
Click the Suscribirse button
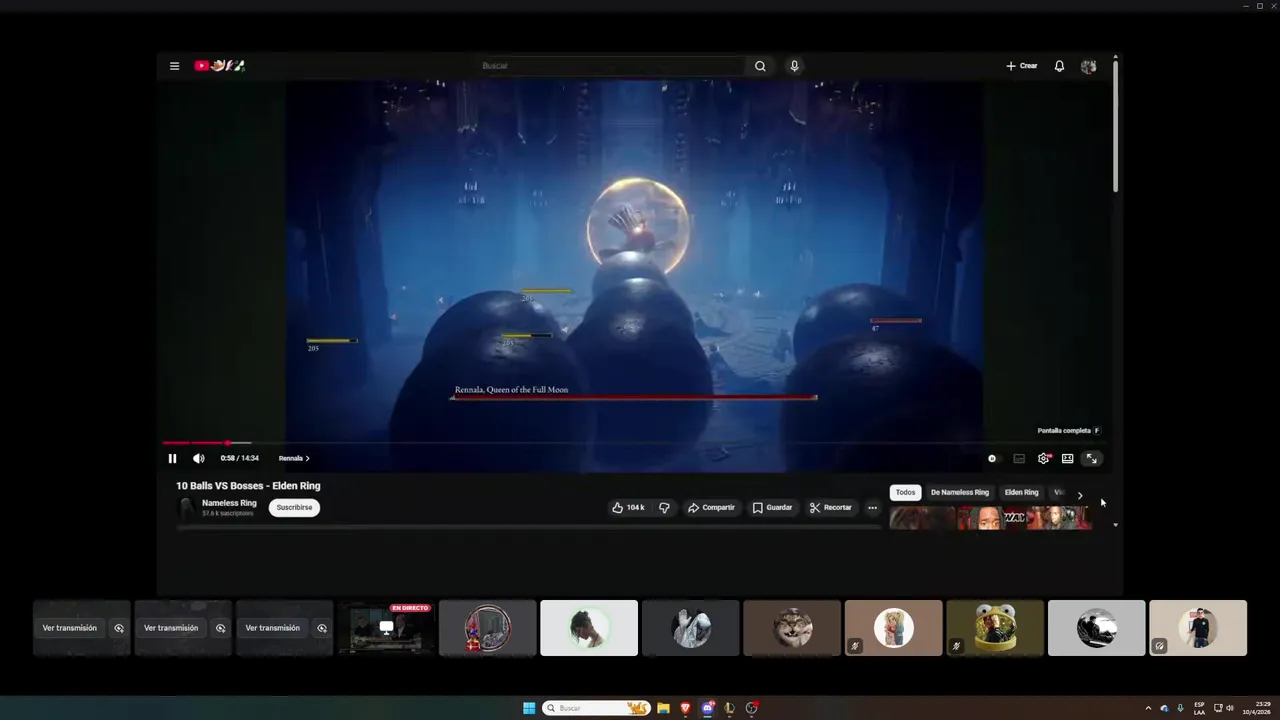(294, 507)
